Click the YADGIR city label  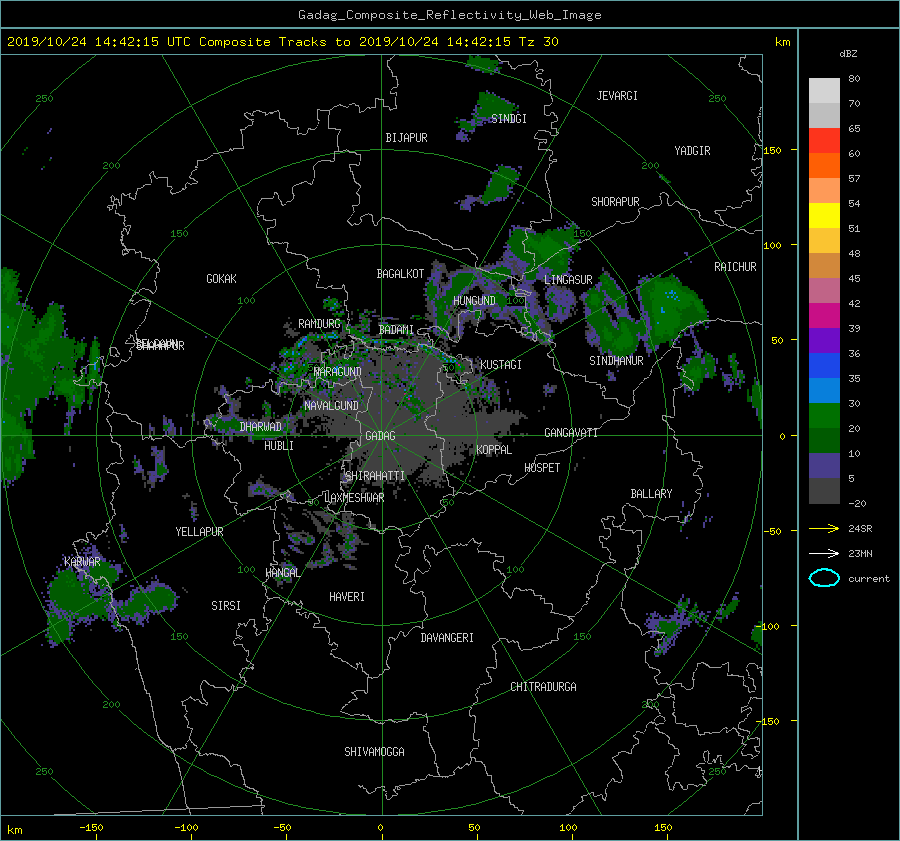coord(692,151)
